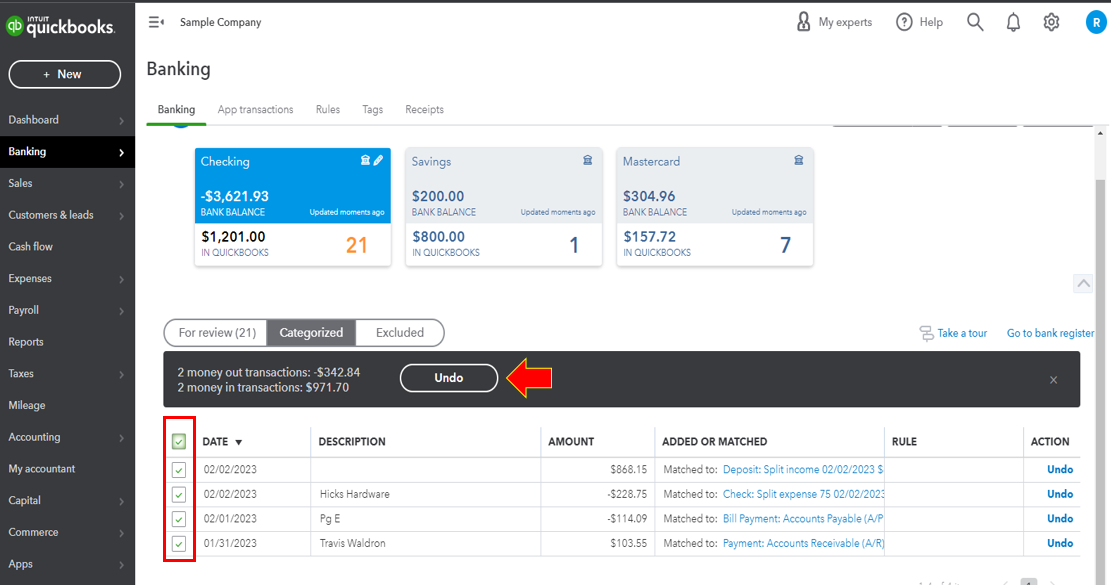The image size is (1111, 587).
Task: Select the Categorized tab
Action: [311, 332]
